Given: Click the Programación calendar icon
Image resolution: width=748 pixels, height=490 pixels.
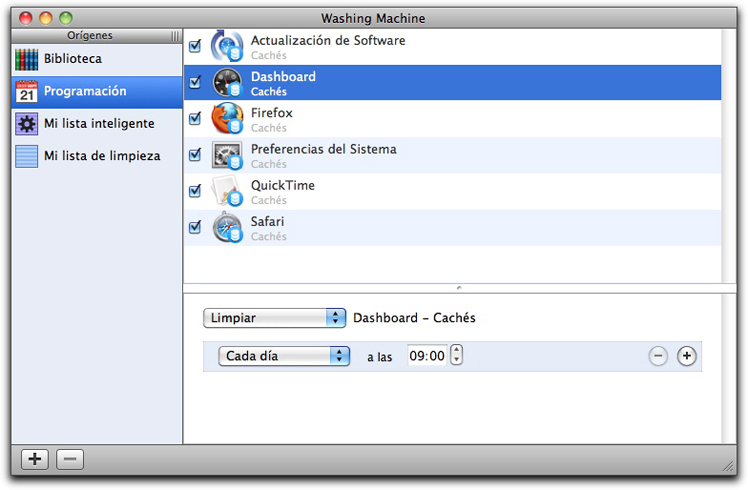Looking at the screenshot, I should pos(27,91).
